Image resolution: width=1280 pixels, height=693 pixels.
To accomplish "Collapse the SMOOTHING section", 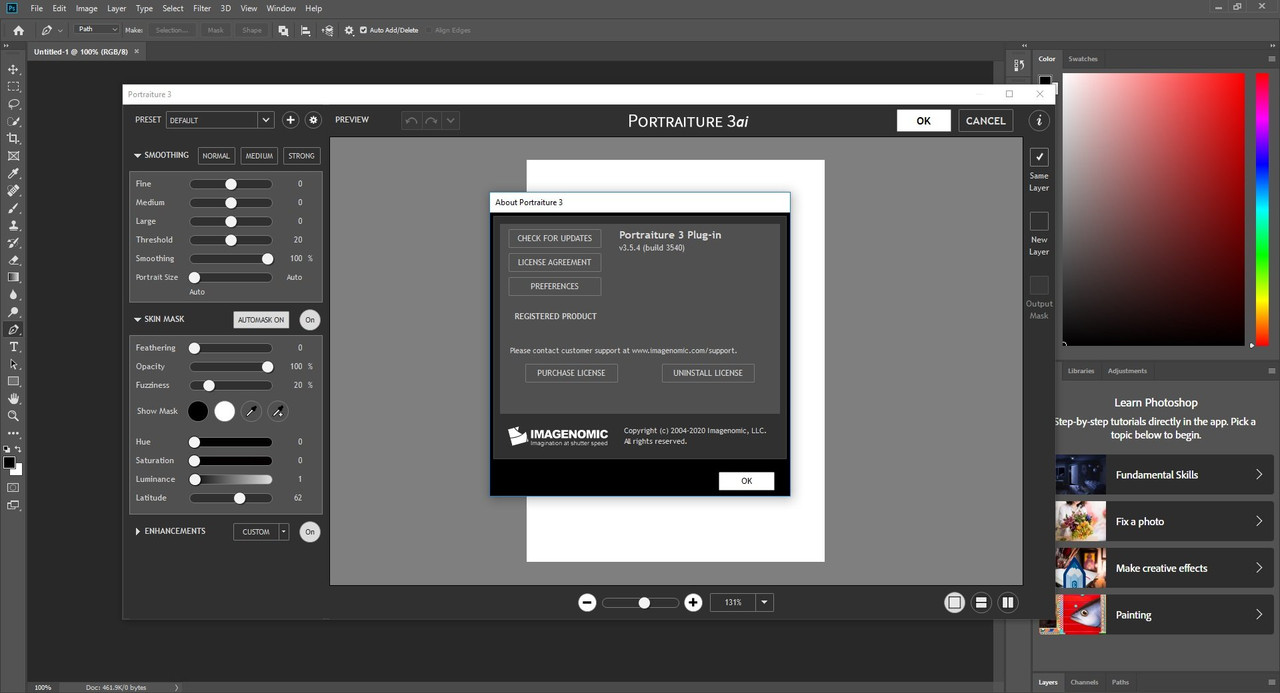I will pyautogui.click(x=137, y=156).
